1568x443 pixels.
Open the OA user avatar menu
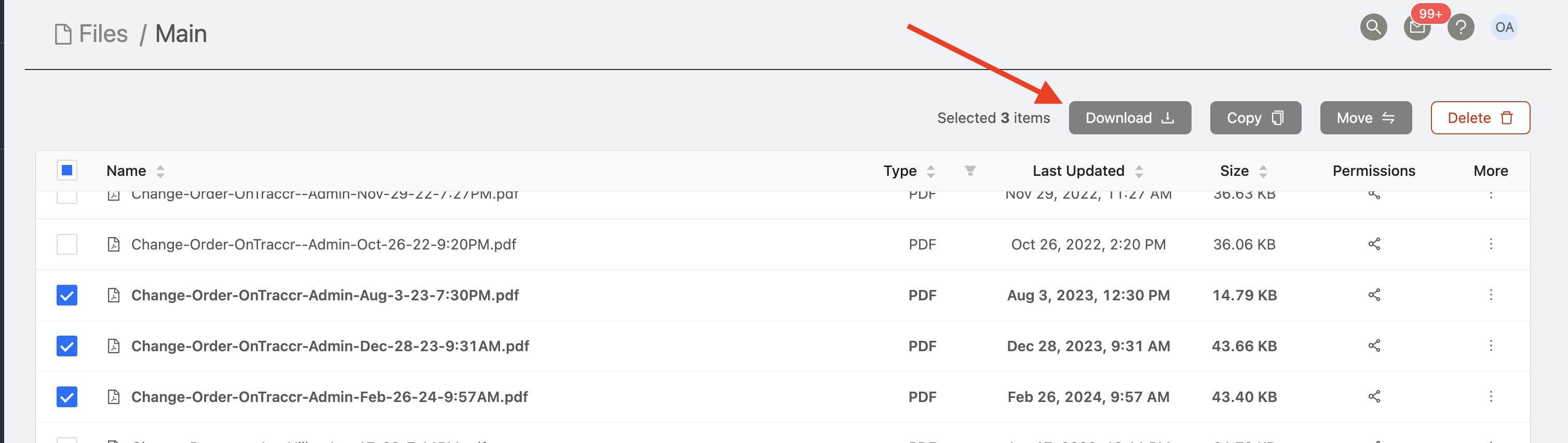point(1504,27)
